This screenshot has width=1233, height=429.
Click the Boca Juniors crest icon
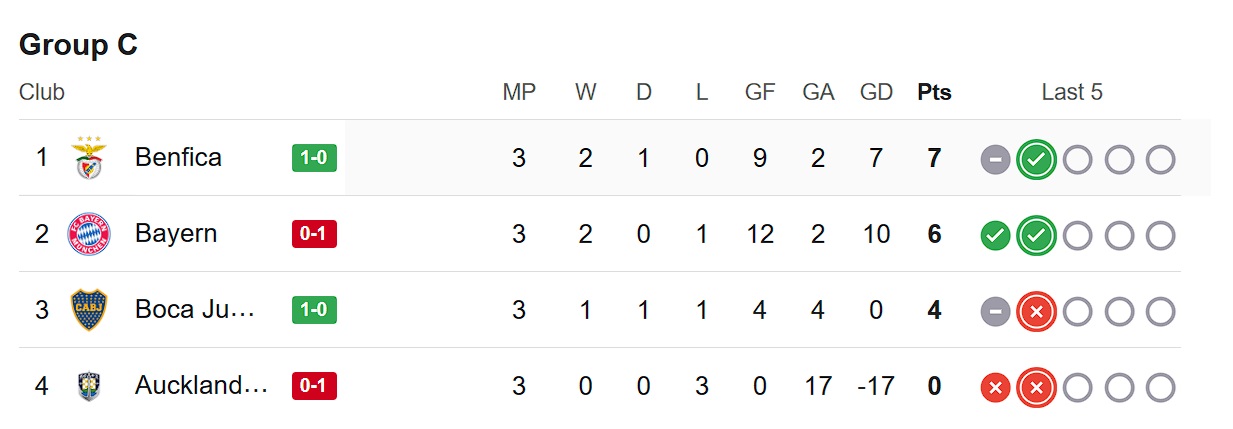[x=89, y=310]
